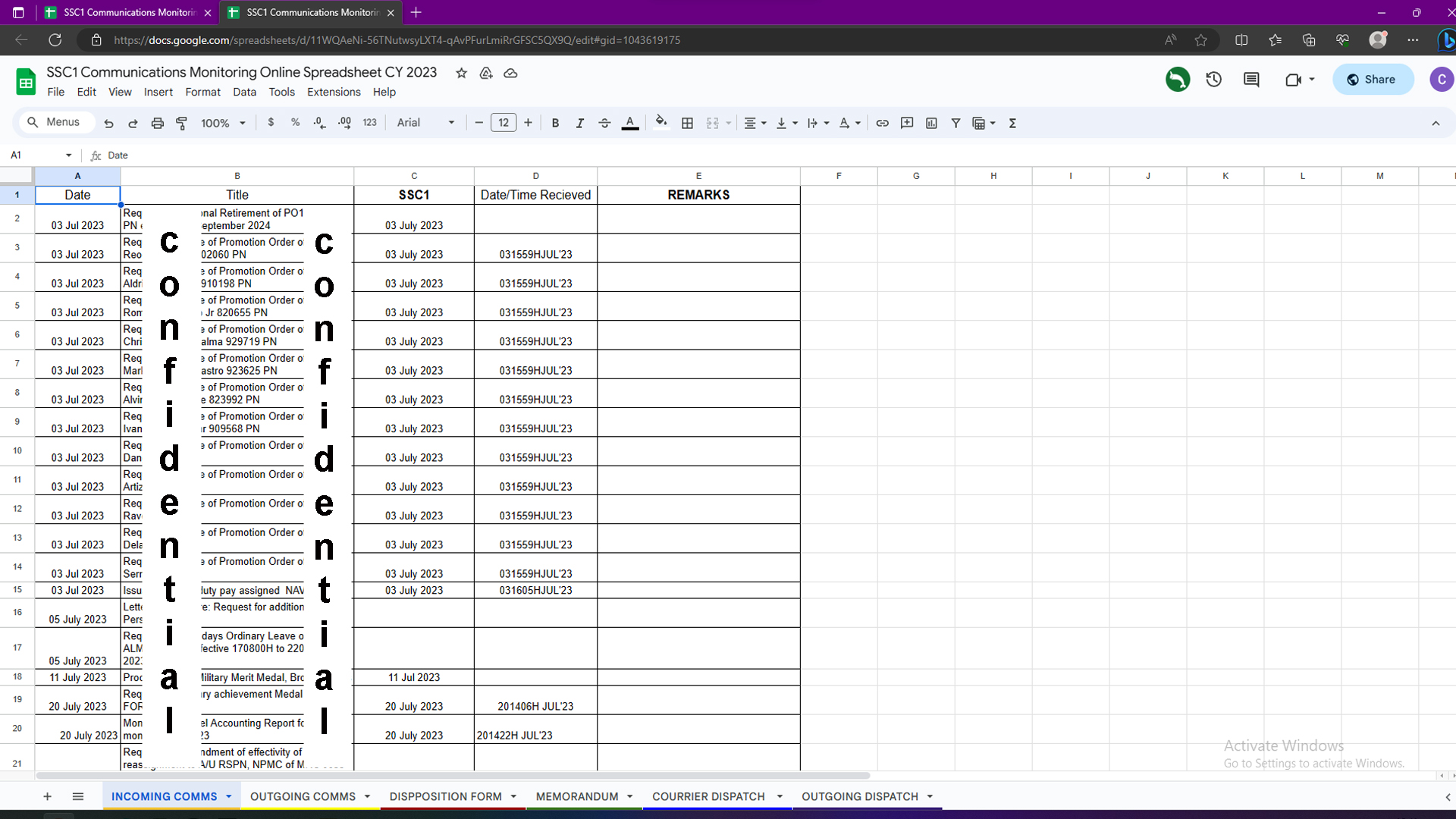Toggle italic formatting
Image resolution: width=1456 pixels, height=819 pixels.
pos(579,123)
